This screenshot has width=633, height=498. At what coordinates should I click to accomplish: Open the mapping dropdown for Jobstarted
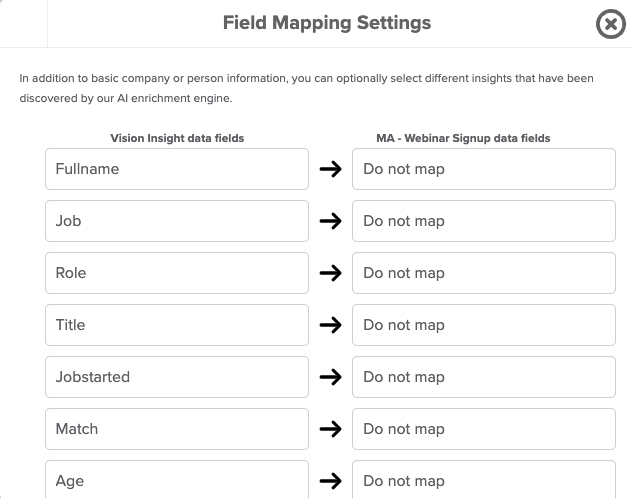(484, 377)
